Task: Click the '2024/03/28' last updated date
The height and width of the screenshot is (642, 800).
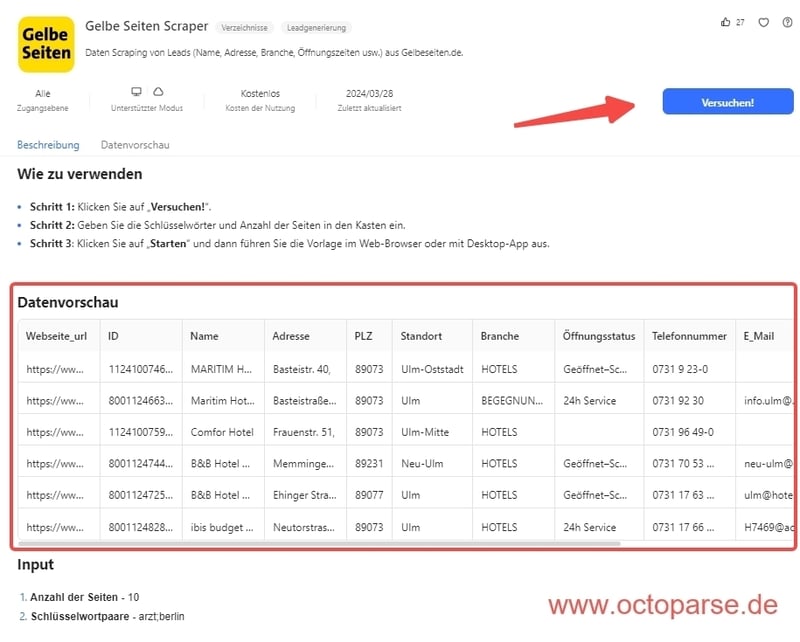Action: click(369, 93)
